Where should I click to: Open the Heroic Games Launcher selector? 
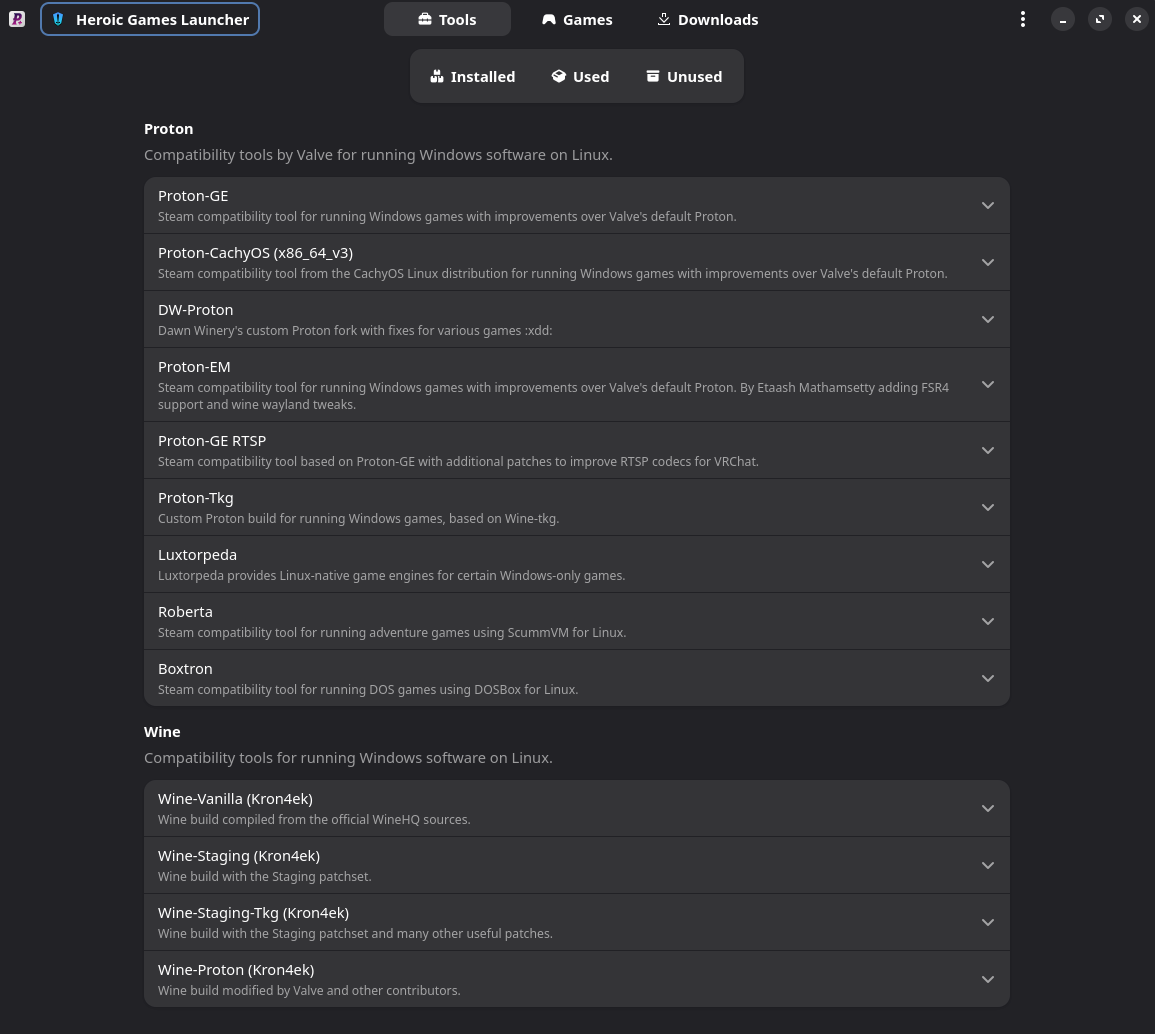[150, 19]
